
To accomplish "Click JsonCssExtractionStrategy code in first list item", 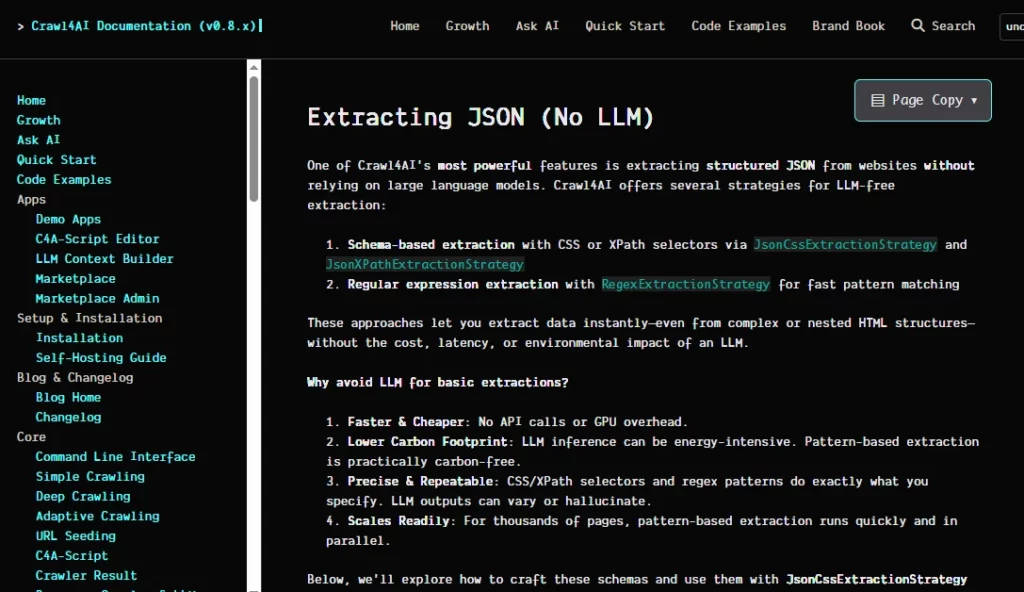I will pos(845,244).
